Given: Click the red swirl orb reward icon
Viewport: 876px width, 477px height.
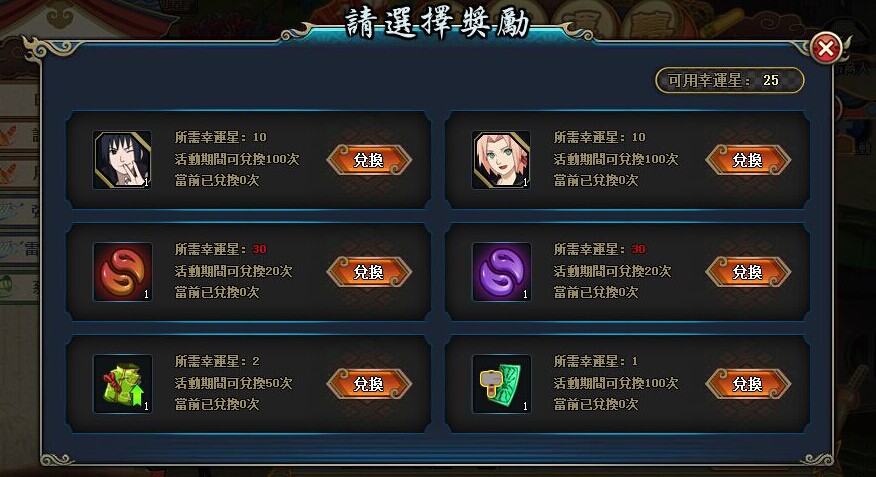Looking at the screenshot, I should click(122, 272).
